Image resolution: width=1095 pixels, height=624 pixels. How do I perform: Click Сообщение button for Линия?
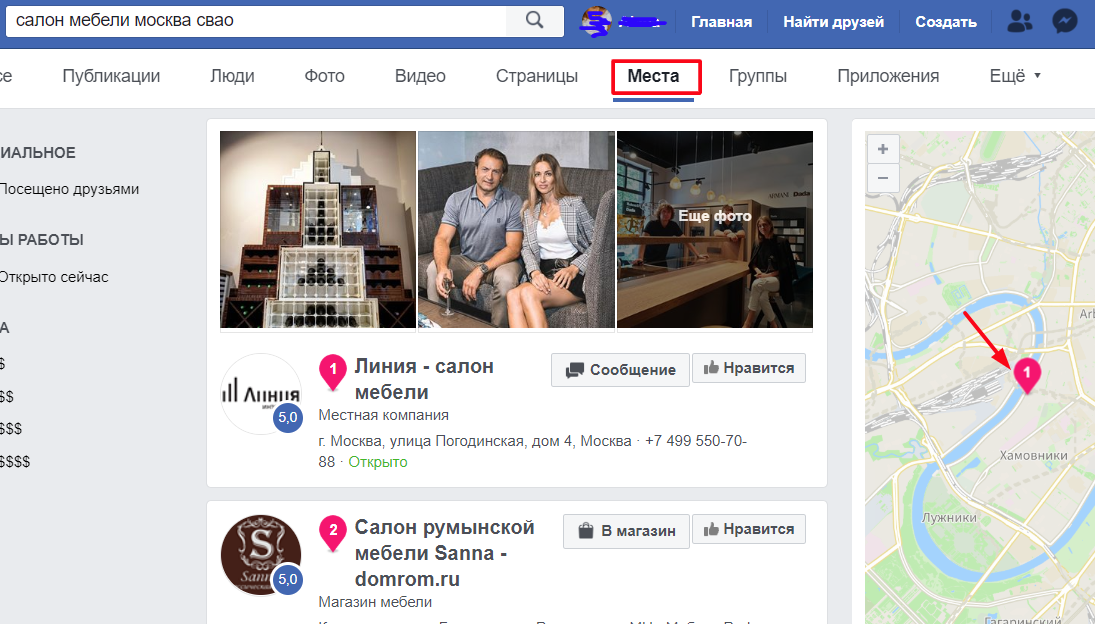[x=620, y=369]
